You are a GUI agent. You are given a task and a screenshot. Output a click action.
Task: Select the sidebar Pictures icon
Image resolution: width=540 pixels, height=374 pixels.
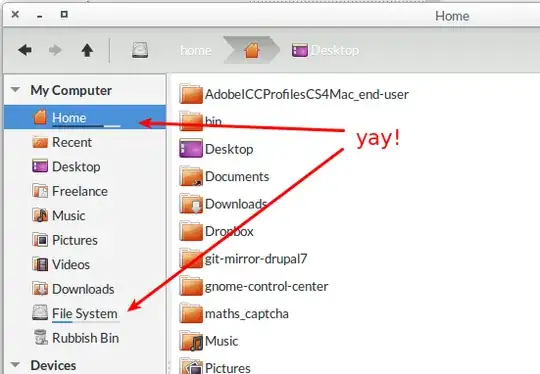tap(40, 240)
